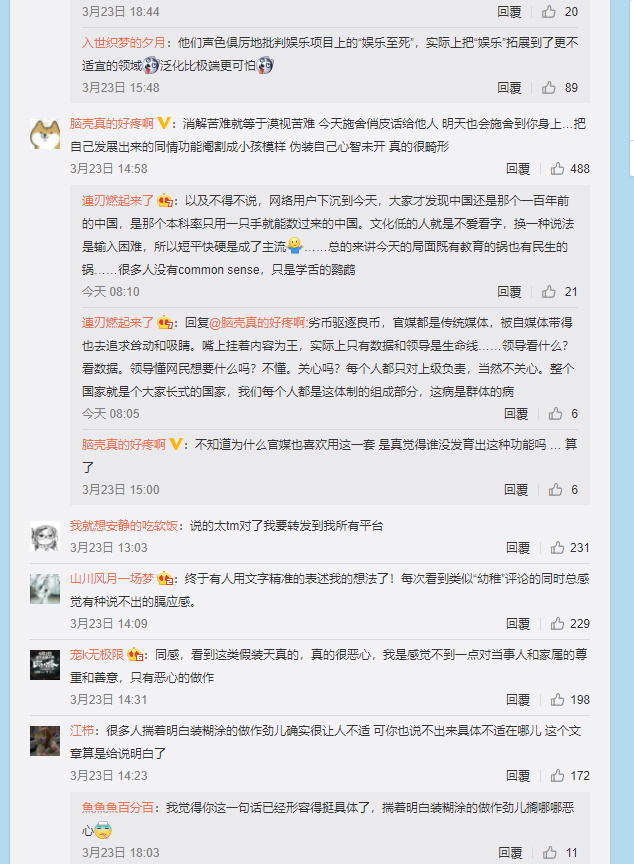Click thumbs-up on comment with 231 likes
The image size is (634, 864).
(x=557, y=548)
